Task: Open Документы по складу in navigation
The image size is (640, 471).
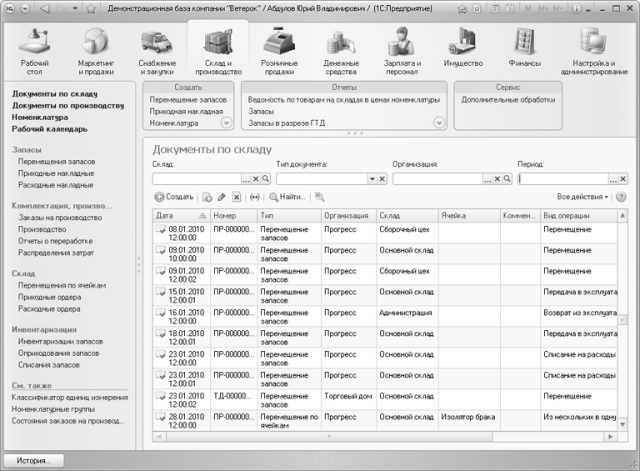Action: point(55,94)
